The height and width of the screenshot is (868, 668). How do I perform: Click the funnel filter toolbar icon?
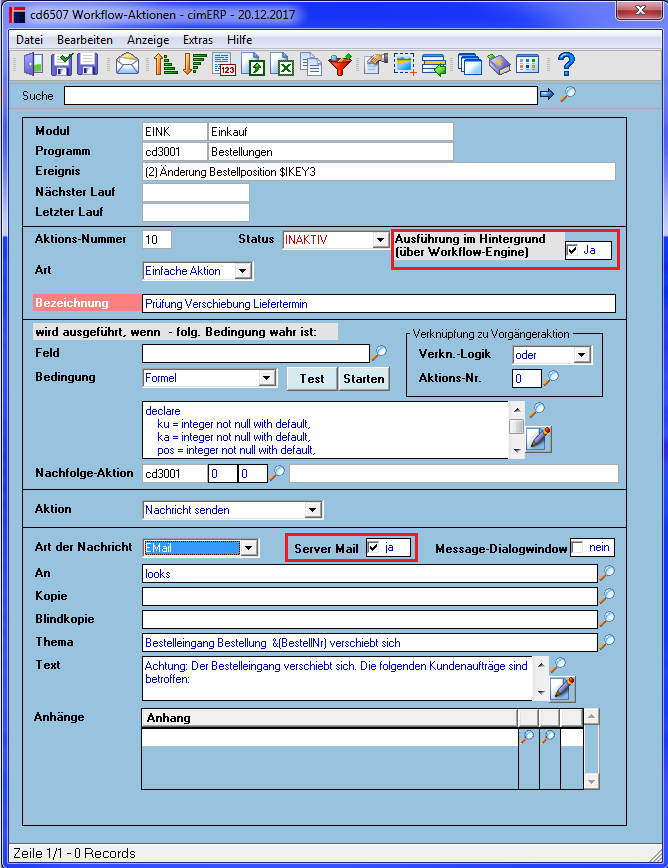tap(340, 64)
